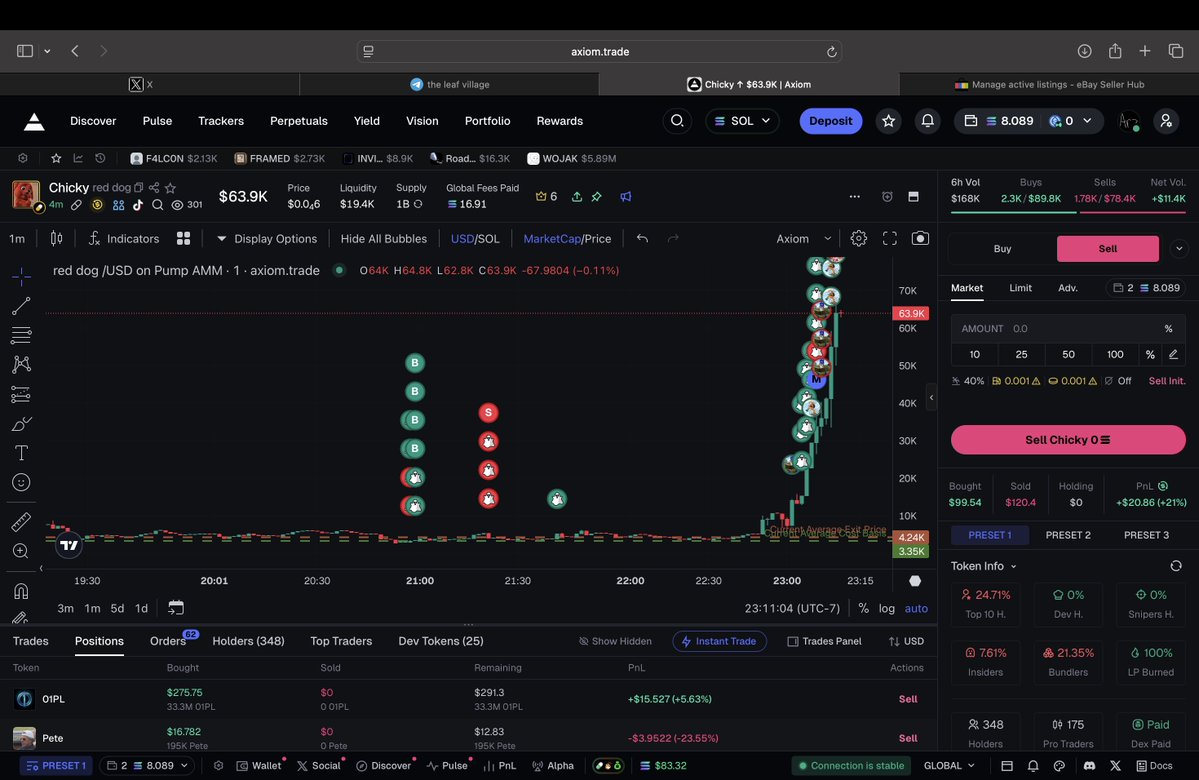Click the zoom in chart tool
Screen dimensions: 1199x780
21,551
